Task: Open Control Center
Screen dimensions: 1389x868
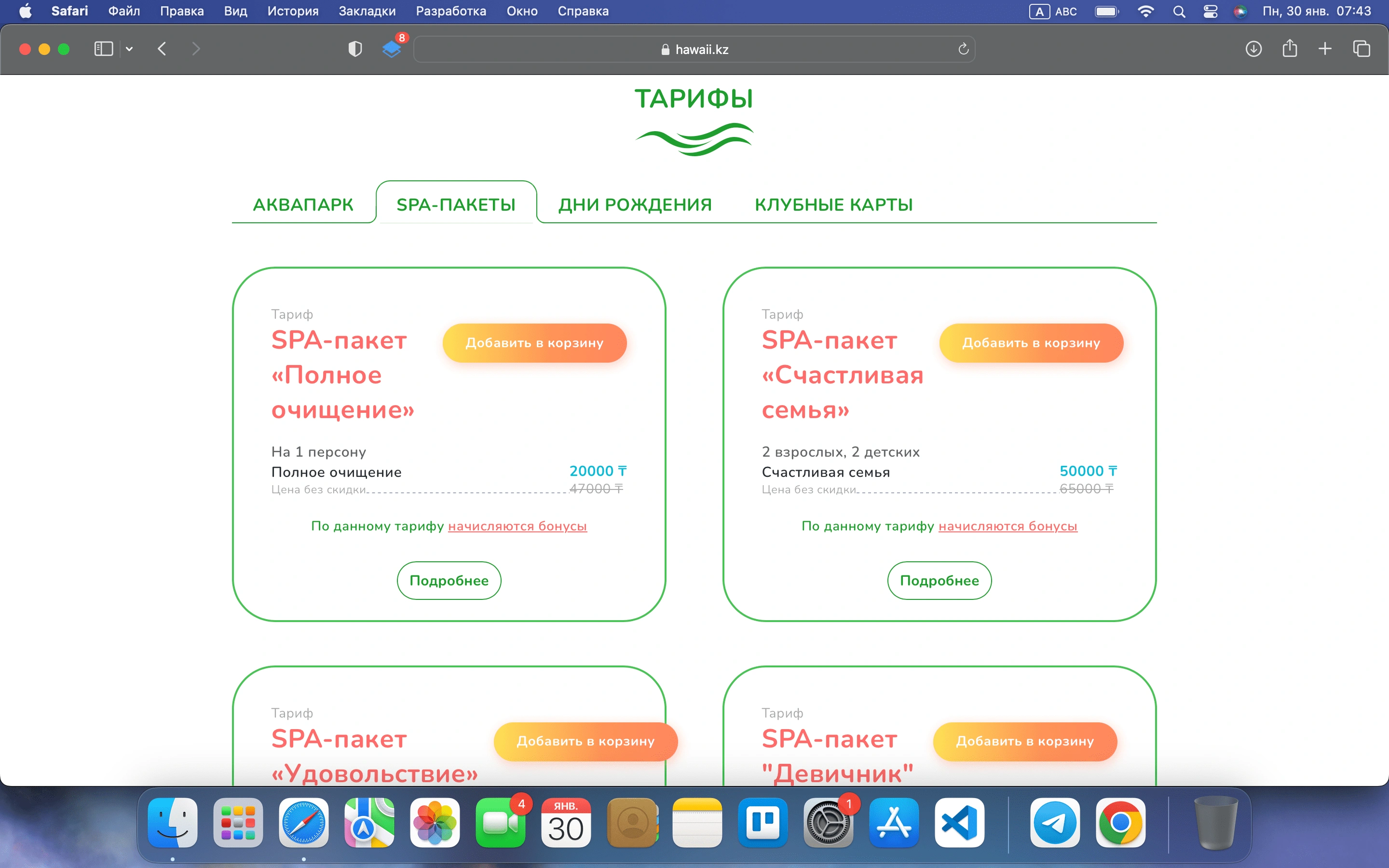Action: (x=1211, y=12)
